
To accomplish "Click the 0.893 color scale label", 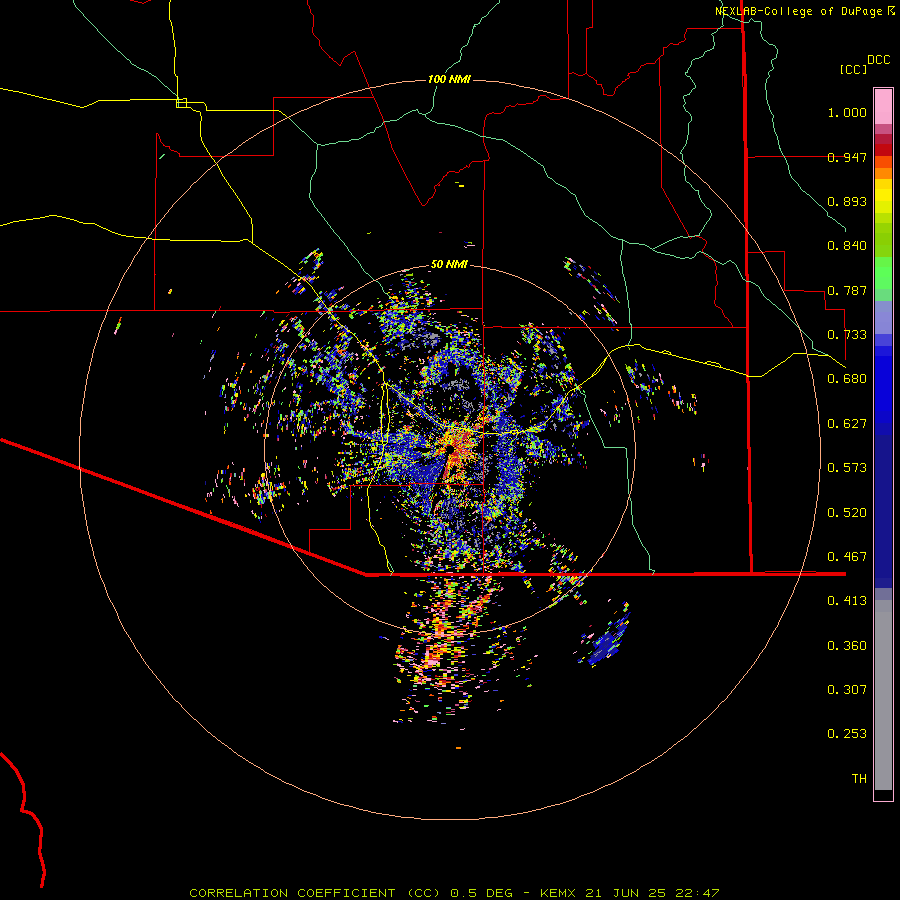I will (x=847, y=201).
